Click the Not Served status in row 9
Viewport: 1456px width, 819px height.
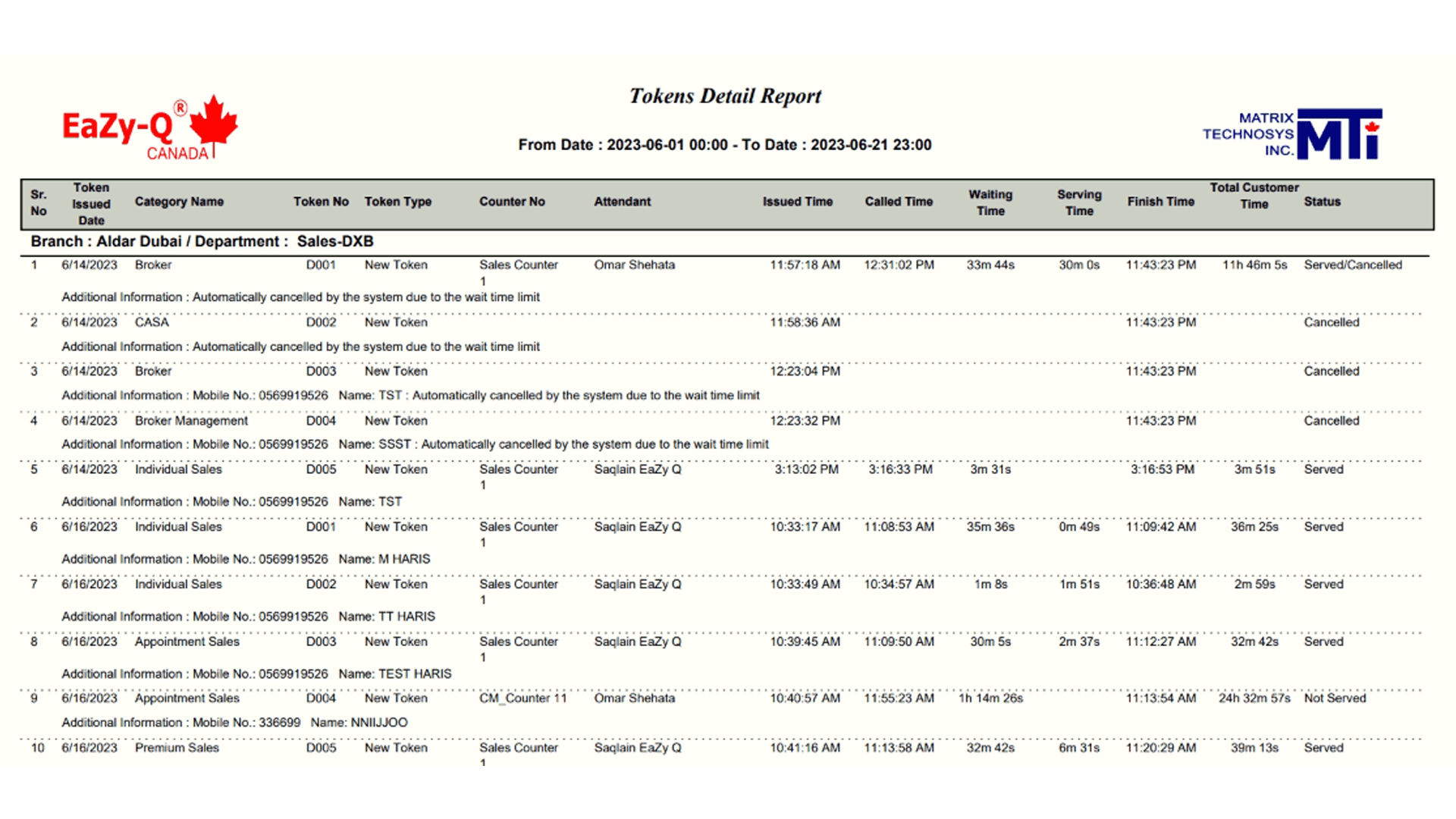1334,698
